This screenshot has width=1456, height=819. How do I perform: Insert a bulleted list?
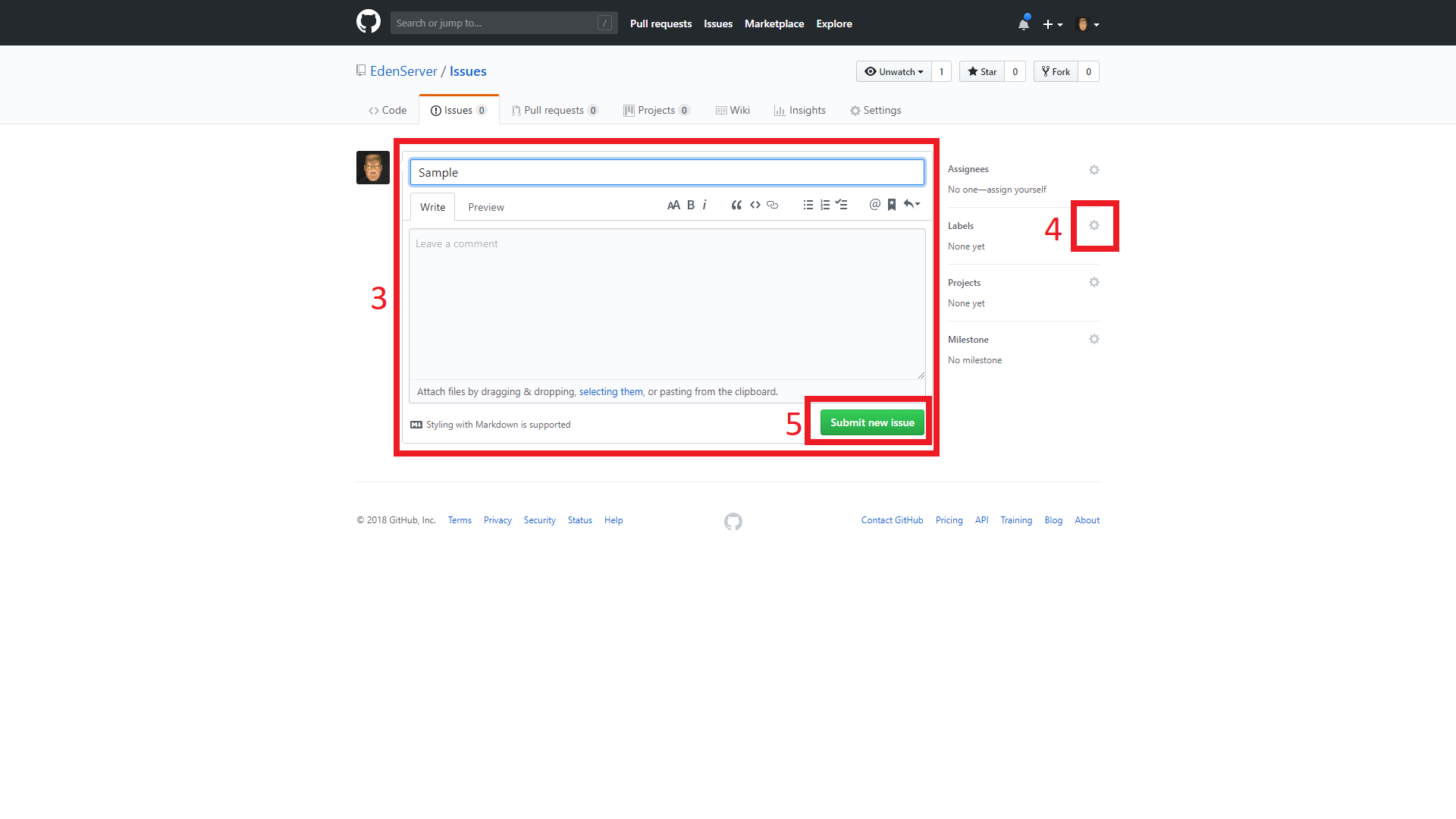pyautogui.click(x=808, y=205)
